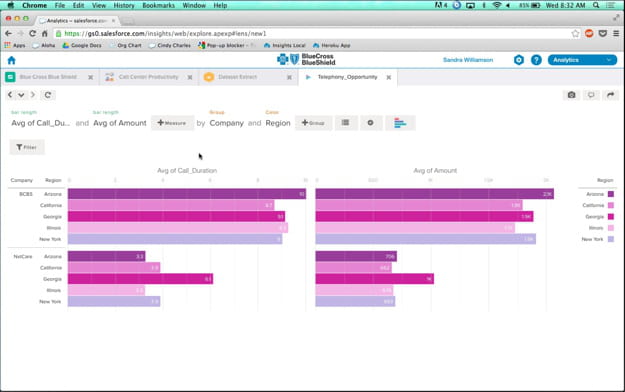Change the Company grouping
Viewport: 625px width, 392px height.
(226, 123)
